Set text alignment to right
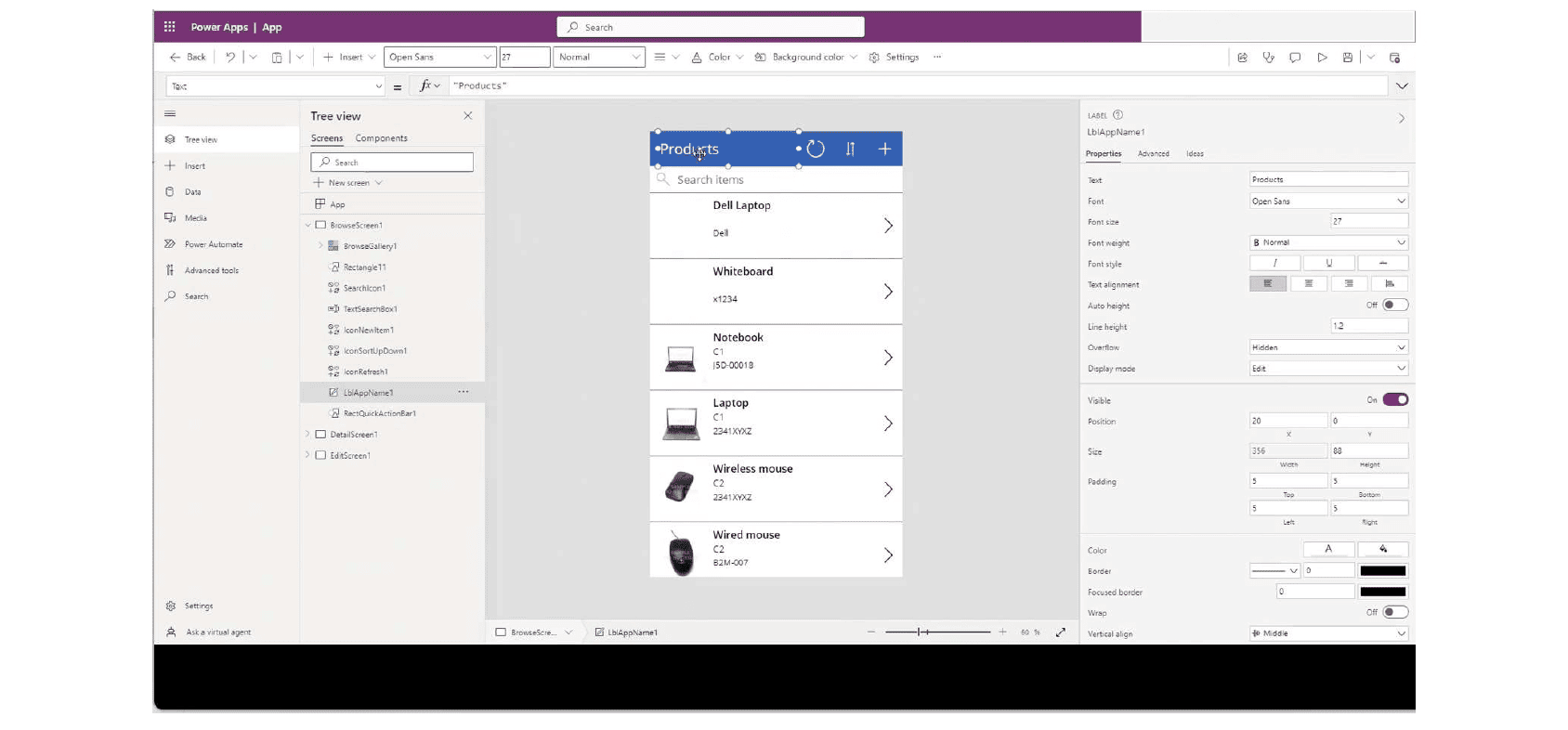This screenshot has height=730, width=1568. click(x=1349, y=283)
